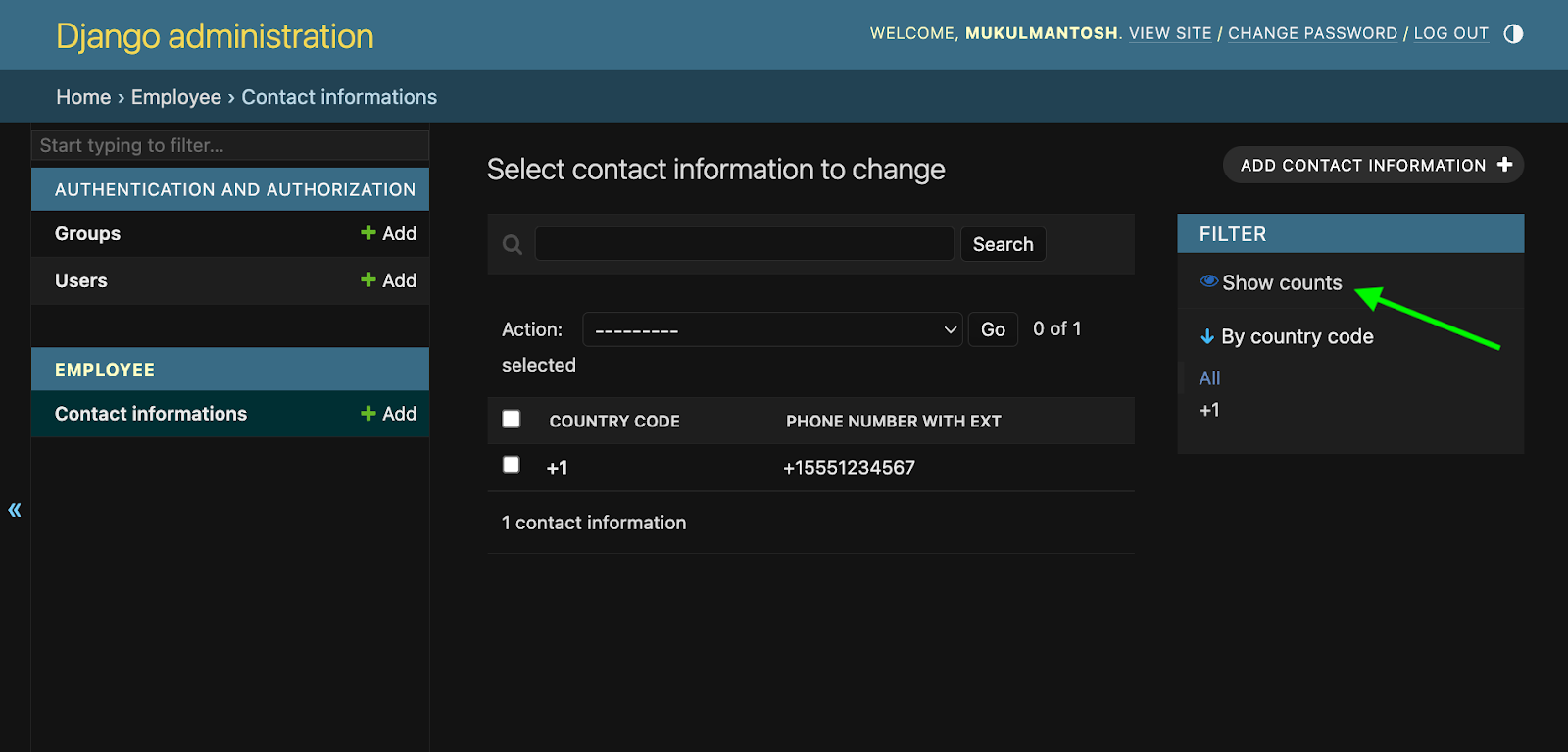This screenshot has height=752, width=1568.
Task: Toggle Show counts eye icon in filter
Action: [x=1209, y=282]
